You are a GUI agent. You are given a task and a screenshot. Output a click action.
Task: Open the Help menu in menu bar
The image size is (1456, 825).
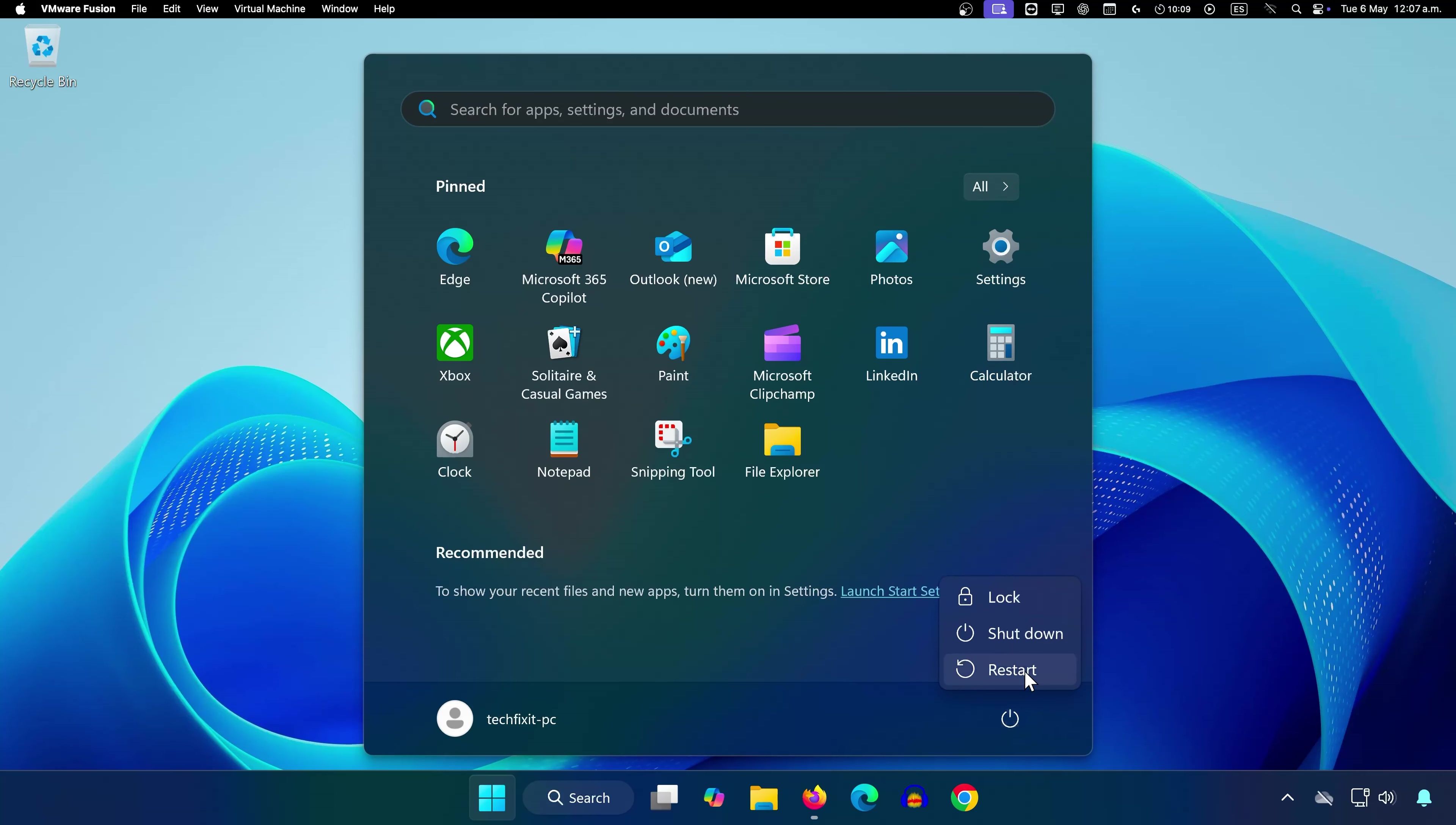(384, 9)
